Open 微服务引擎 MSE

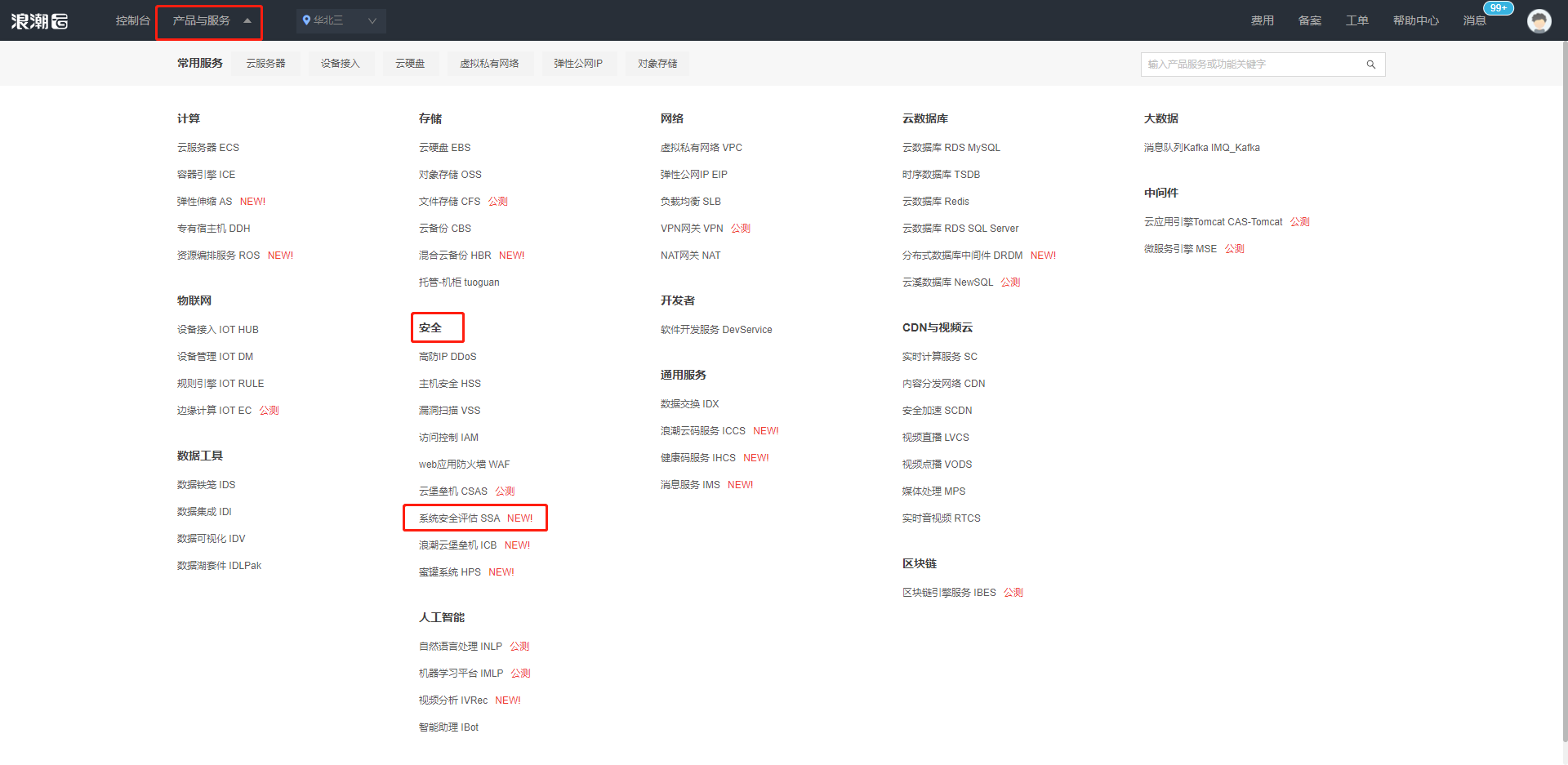[1180, 249]
